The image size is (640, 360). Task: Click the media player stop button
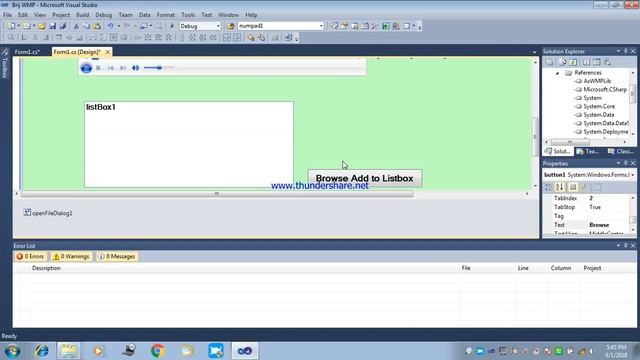98,68
